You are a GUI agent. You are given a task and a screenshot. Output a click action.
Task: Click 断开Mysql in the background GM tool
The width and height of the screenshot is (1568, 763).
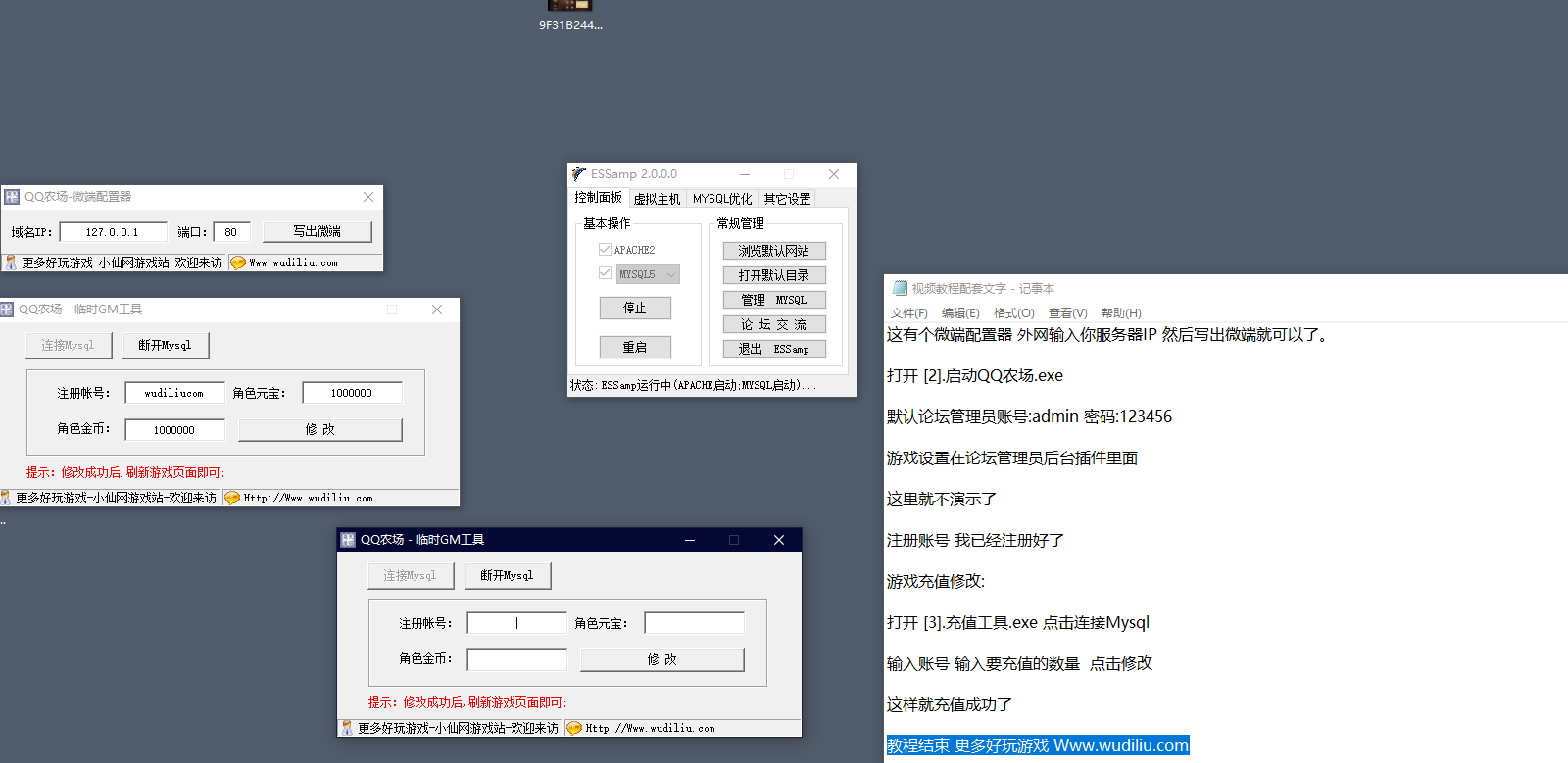point(166,345)
